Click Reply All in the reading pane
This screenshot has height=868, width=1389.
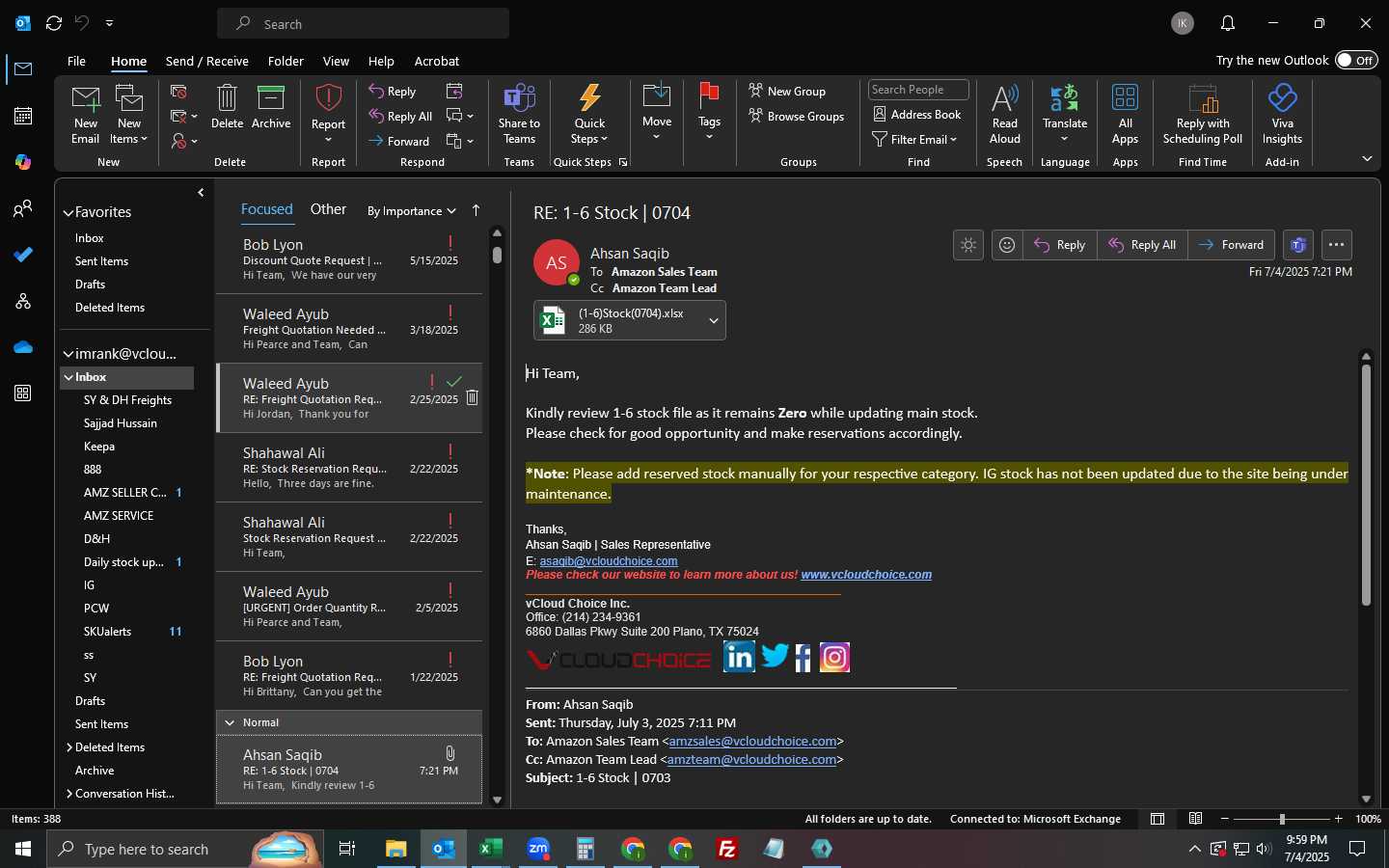(x=1142, y=245)
